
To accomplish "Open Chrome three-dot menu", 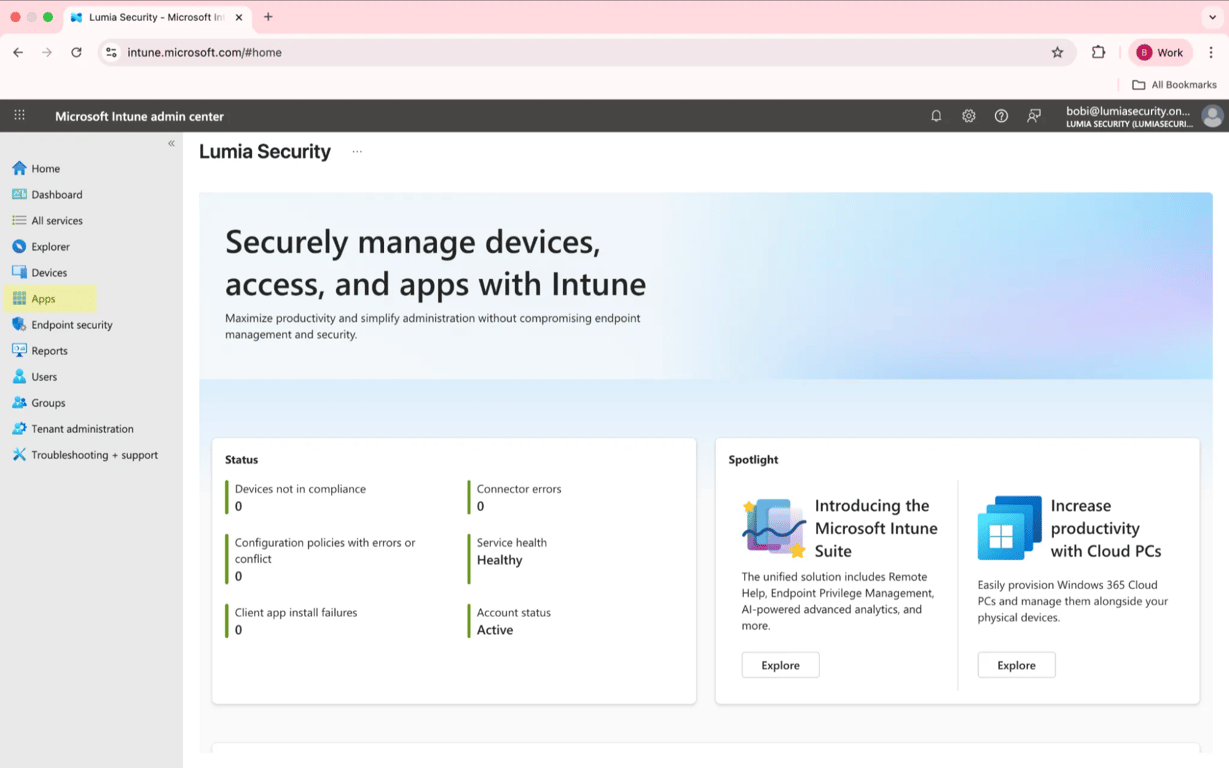I will (x=1211, y=52).
